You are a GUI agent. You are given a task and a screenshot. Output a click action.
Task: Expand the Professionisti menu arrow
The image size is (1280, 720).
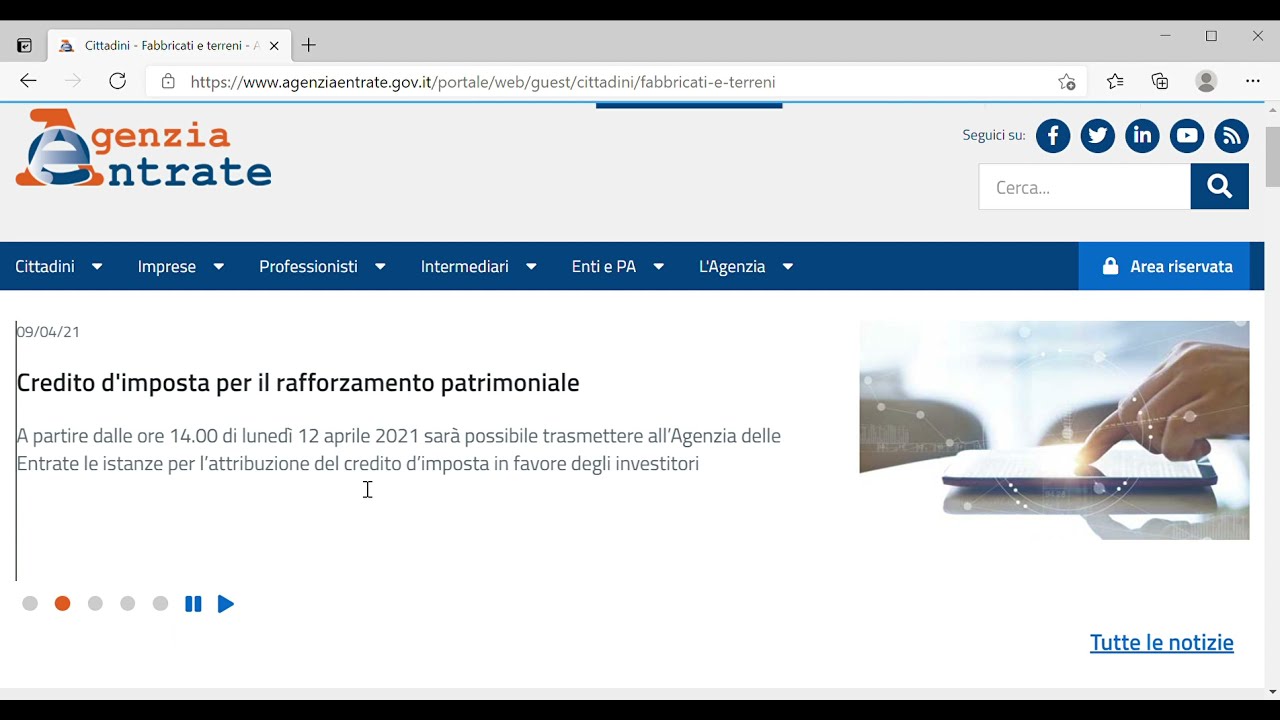point(380,267)
